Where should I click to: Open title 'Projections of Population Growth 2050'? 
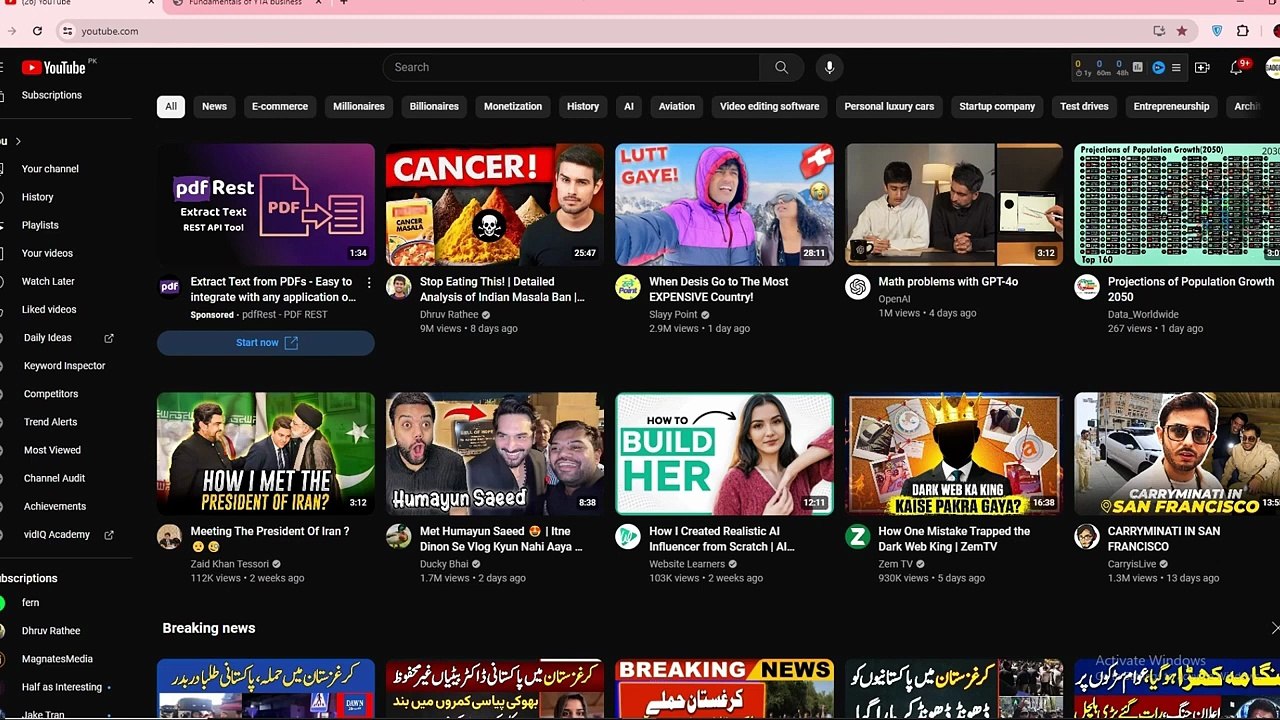click(1191, 289)
